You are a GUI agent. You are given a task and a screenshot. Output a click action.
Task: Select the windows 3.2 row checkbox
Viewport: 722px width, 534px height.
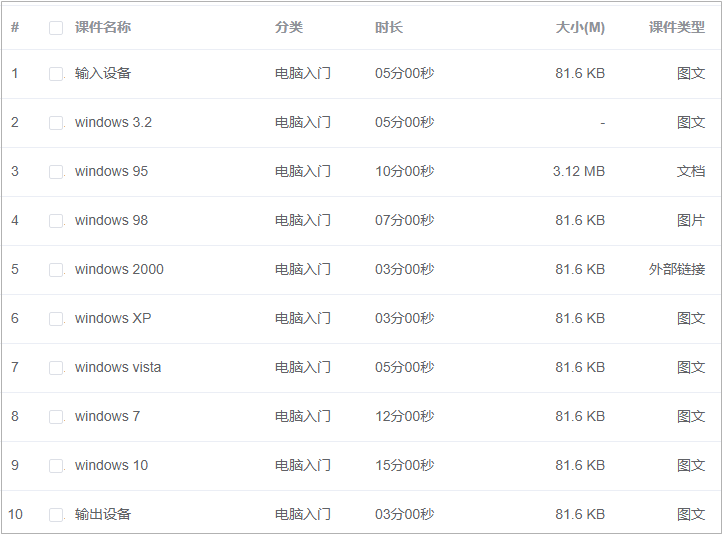point(56,123)
